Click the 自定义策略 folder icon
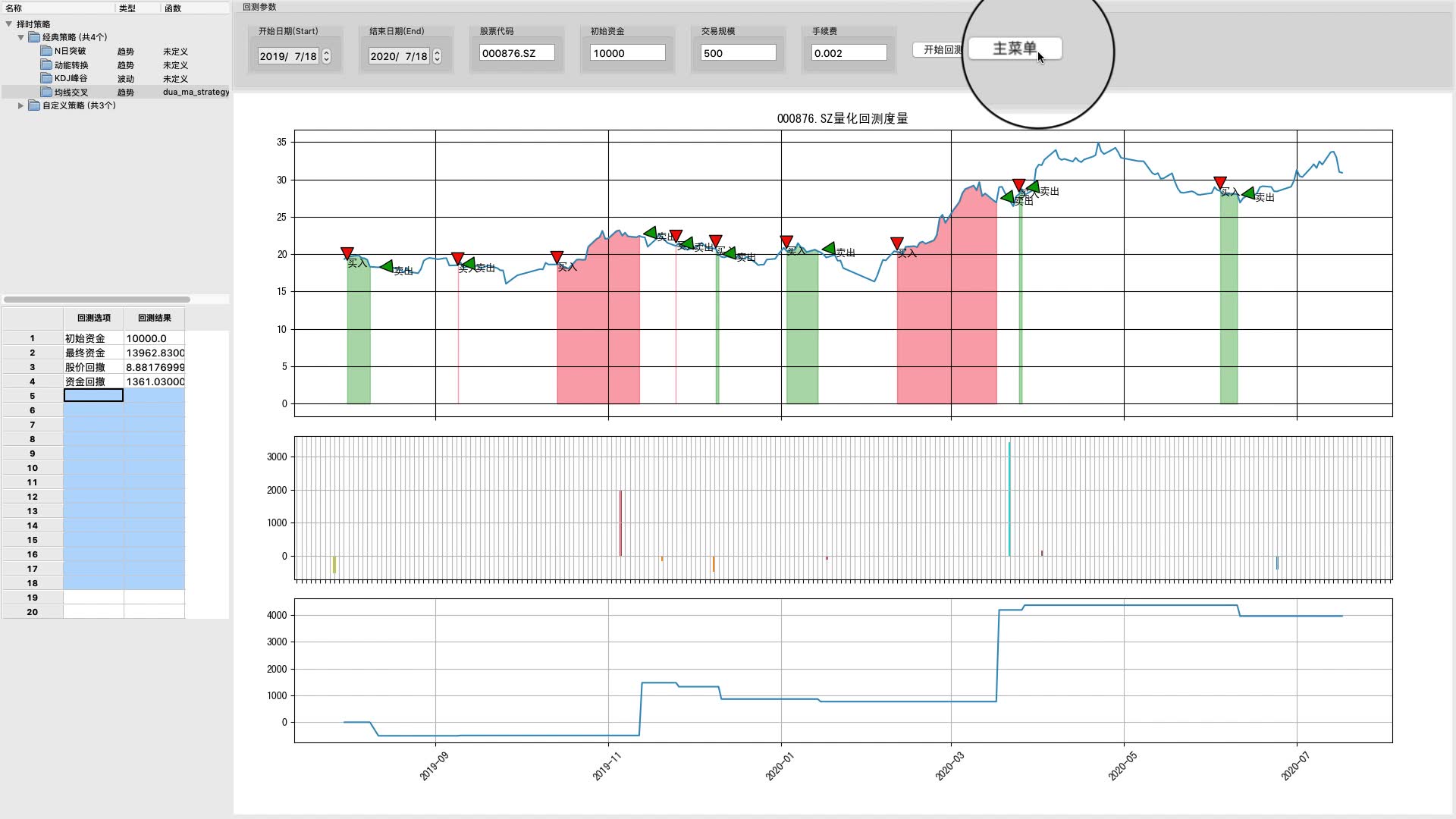Image resolution: width=1456 pixels, height=819 pixels. coord(34,105)
